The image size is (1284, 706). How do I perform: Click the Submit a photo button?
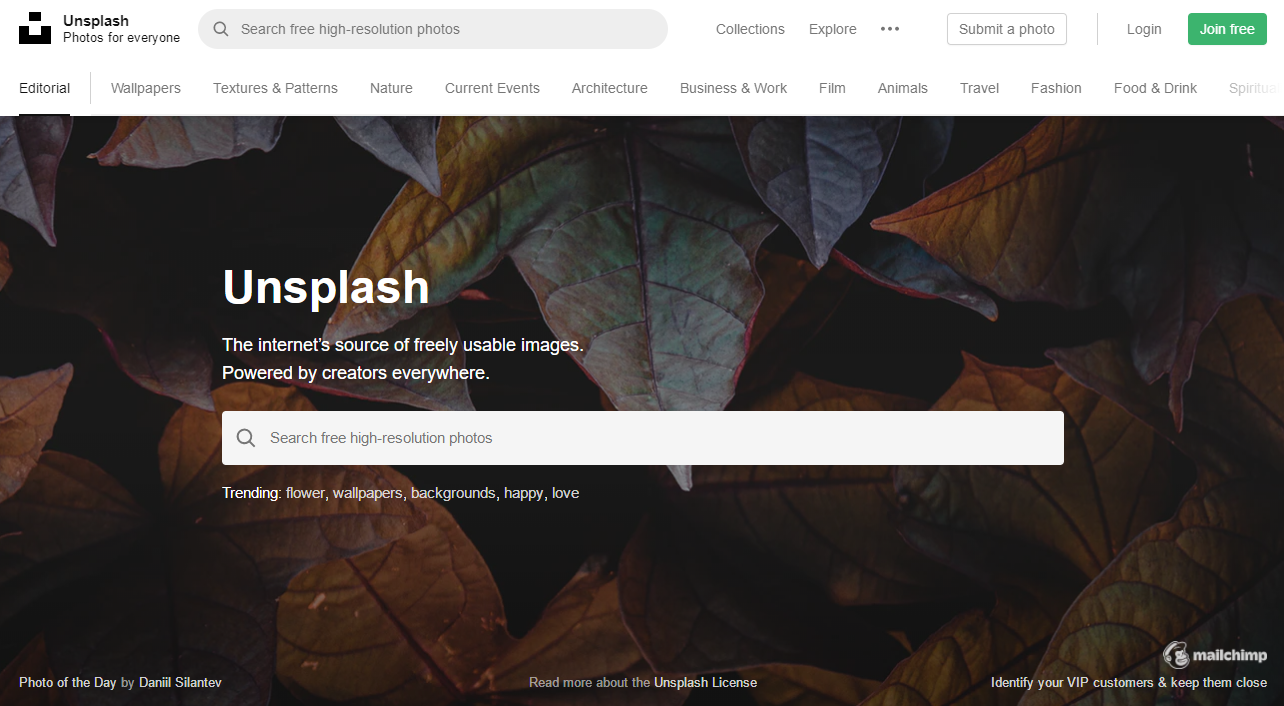[x=1007, y=29]
